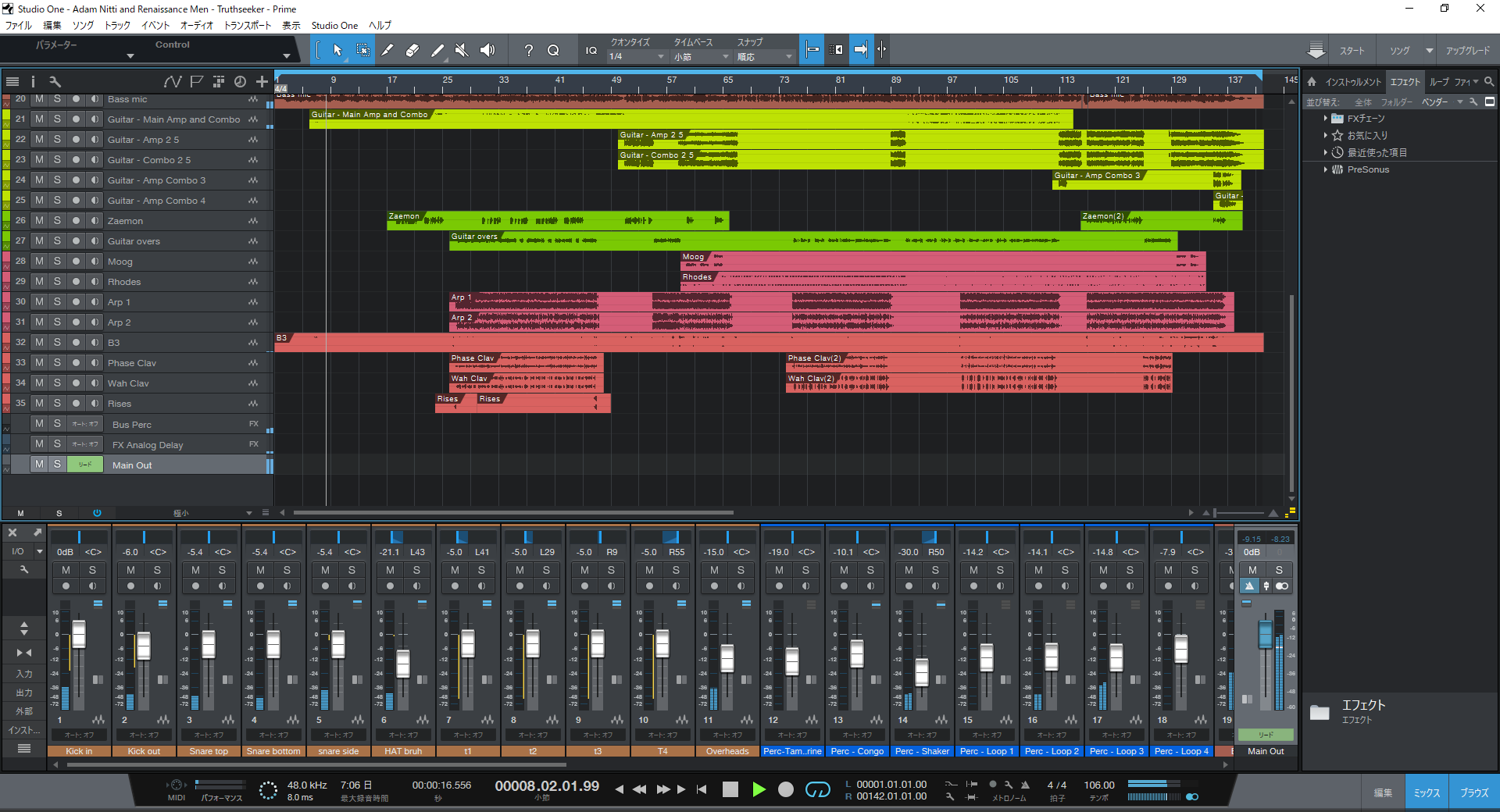1500x812 pixels.
Task: Mute the Moog track
Action: tap(39, 261)
